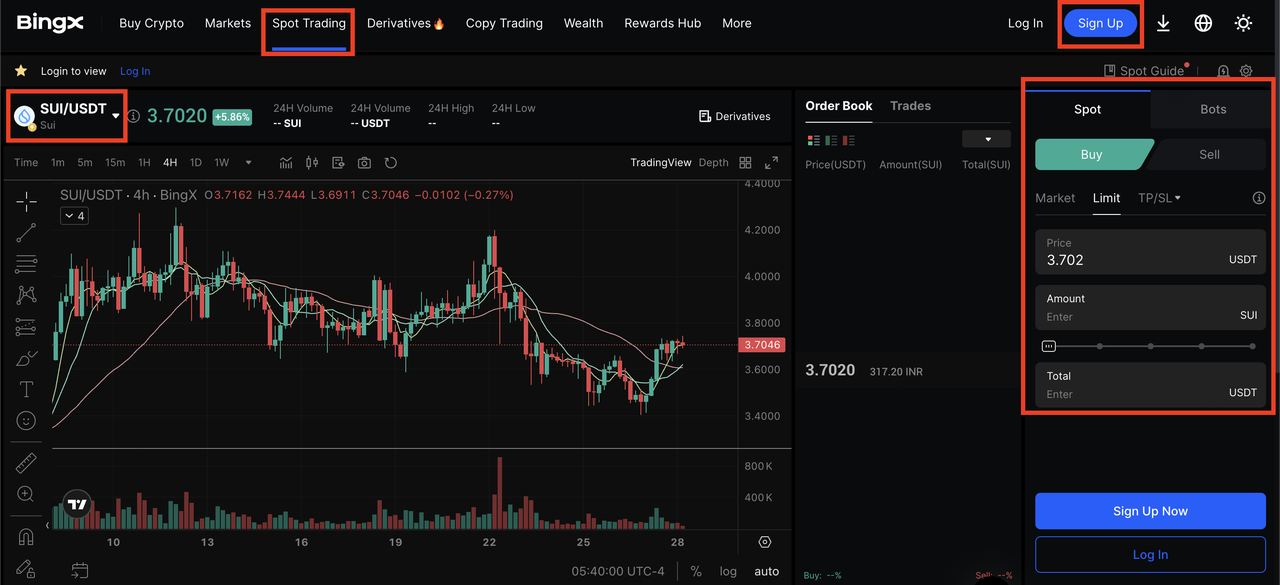Open chart settings gear near price axis
The width and height of the screenshot is (1280, 585).
pyautogui.click(x=765, y=542)
